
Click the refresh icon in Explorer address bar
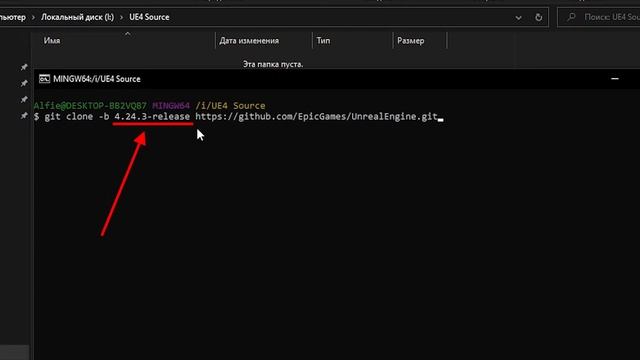538,18
